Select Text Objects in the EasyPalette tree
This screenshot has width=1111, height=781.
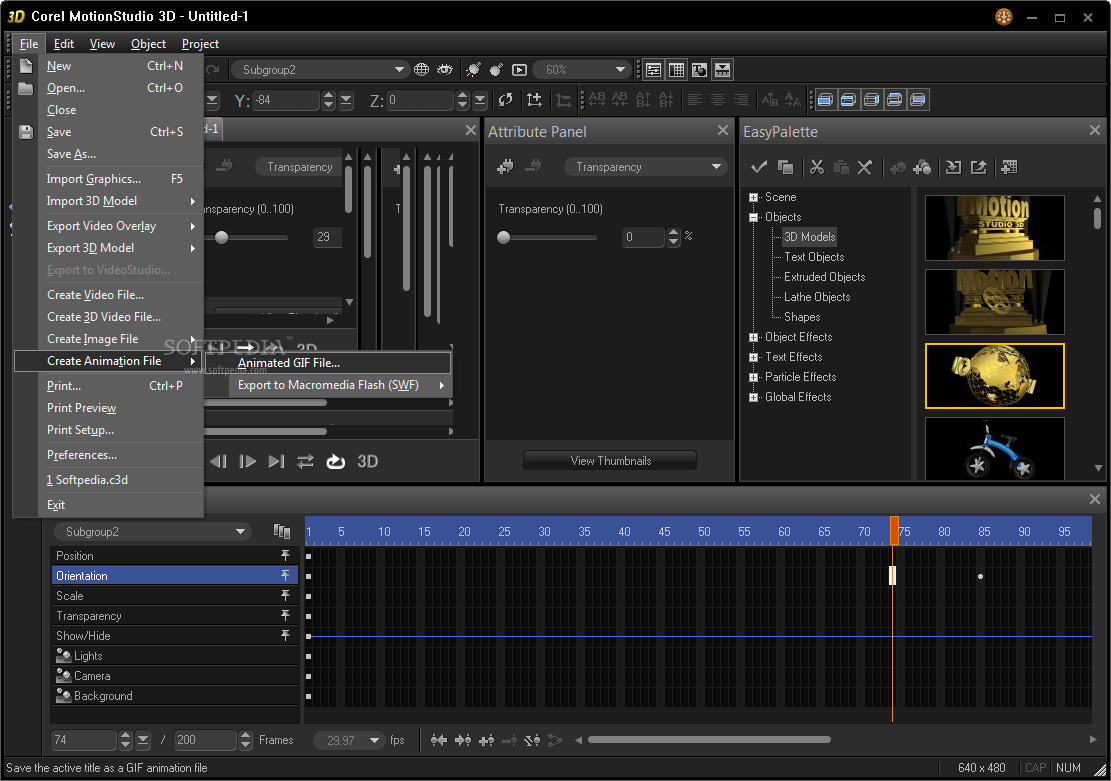[x=814, y=257]
